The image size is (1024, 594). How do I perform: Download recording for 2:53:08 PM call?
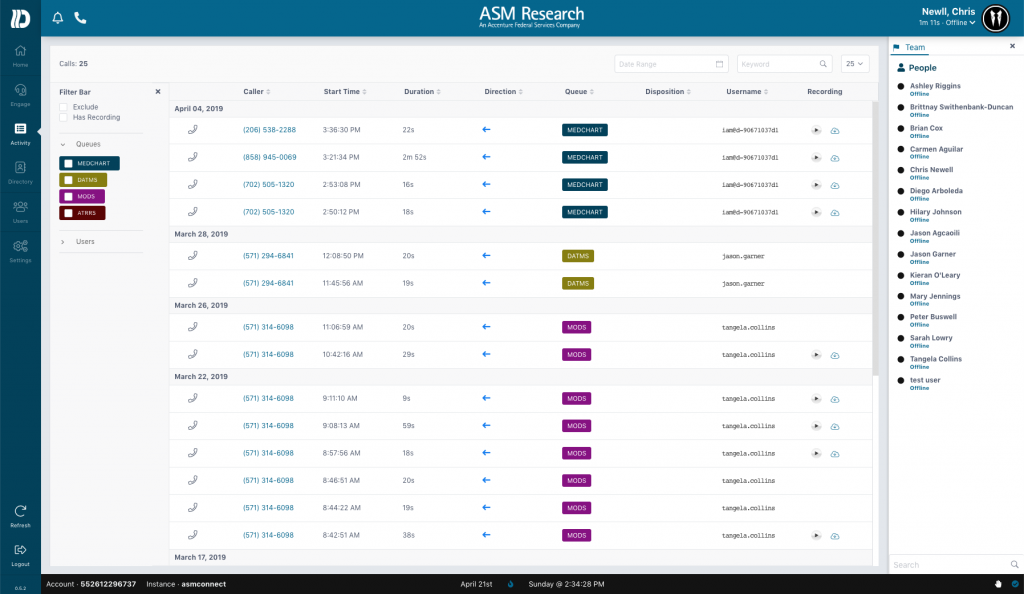835,185
